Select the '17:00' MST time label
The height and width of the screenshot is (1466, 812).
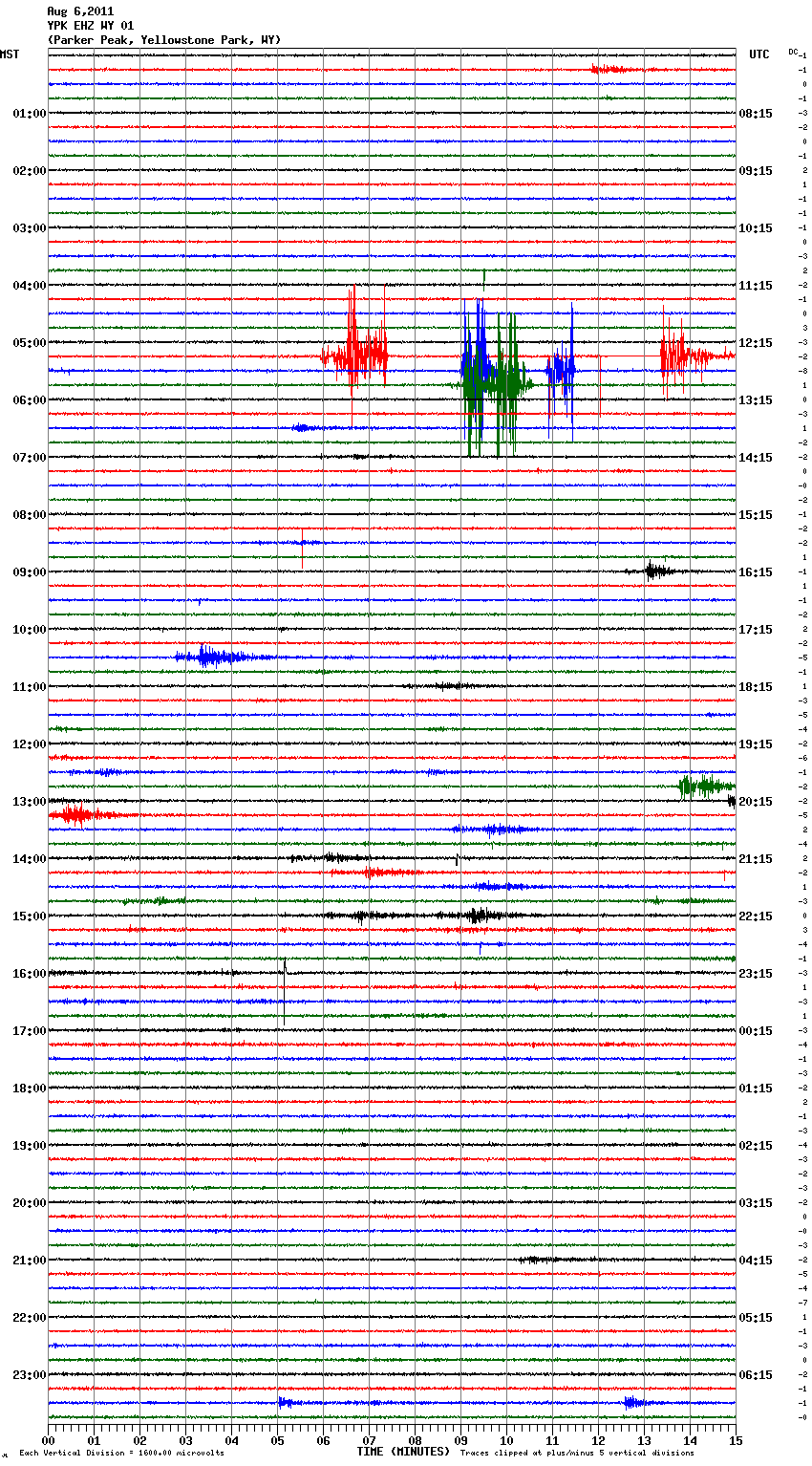pos(30,1031)
